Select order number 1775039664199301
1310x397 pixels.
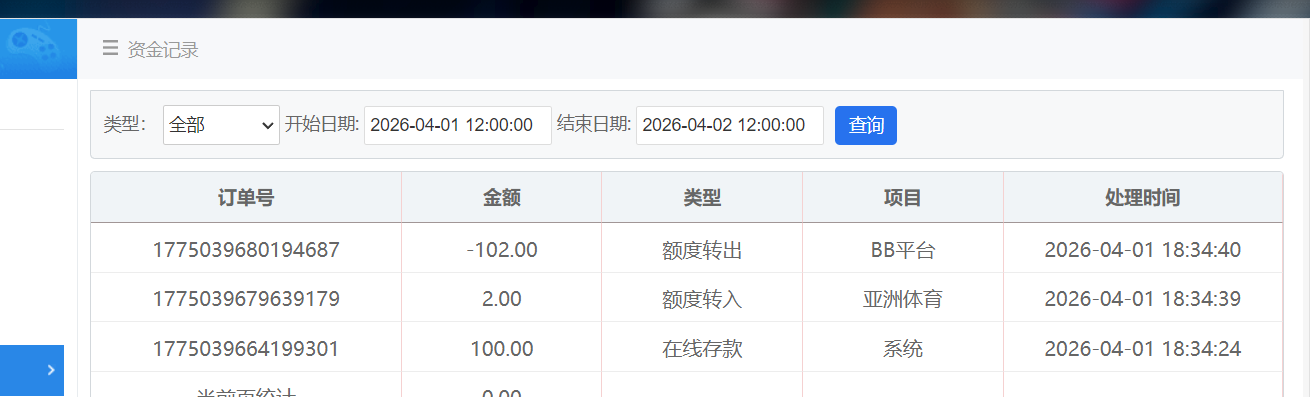click(246, 349)
